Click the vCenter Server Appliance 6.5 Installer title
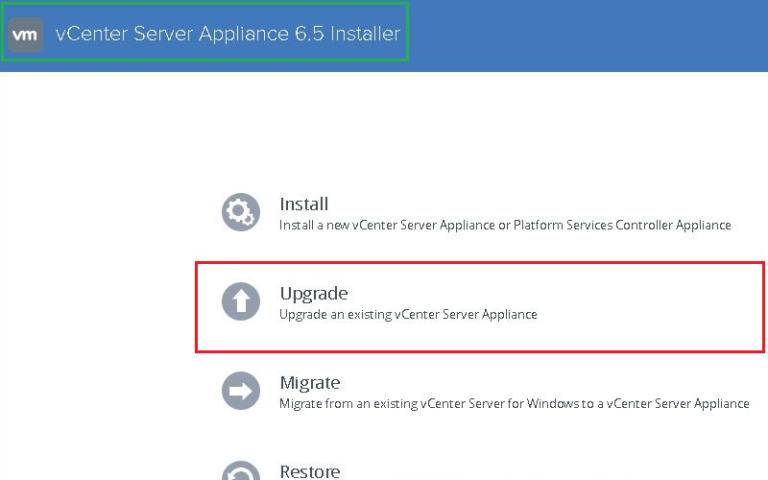 pos(227,34)
